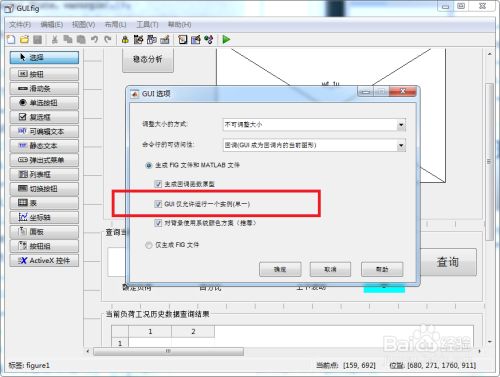Open the Object Browser toolbar icon
This screenshot has width=500, height=377.
tap(209, 40)
